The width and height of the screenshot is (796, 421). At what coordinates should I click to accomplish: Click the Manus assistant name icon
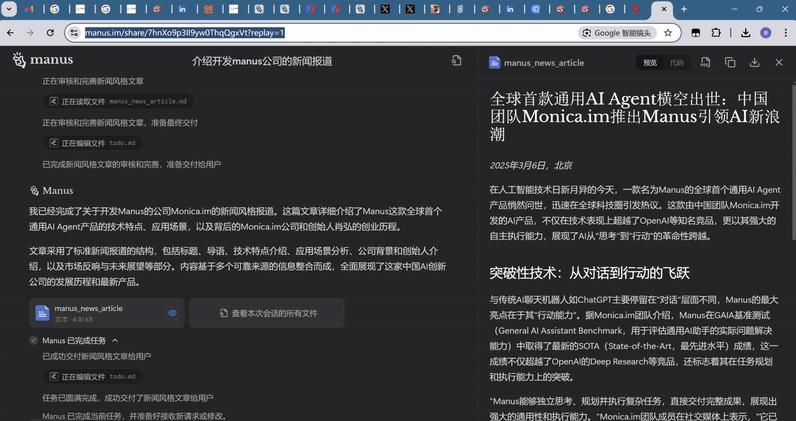[35, 191]
